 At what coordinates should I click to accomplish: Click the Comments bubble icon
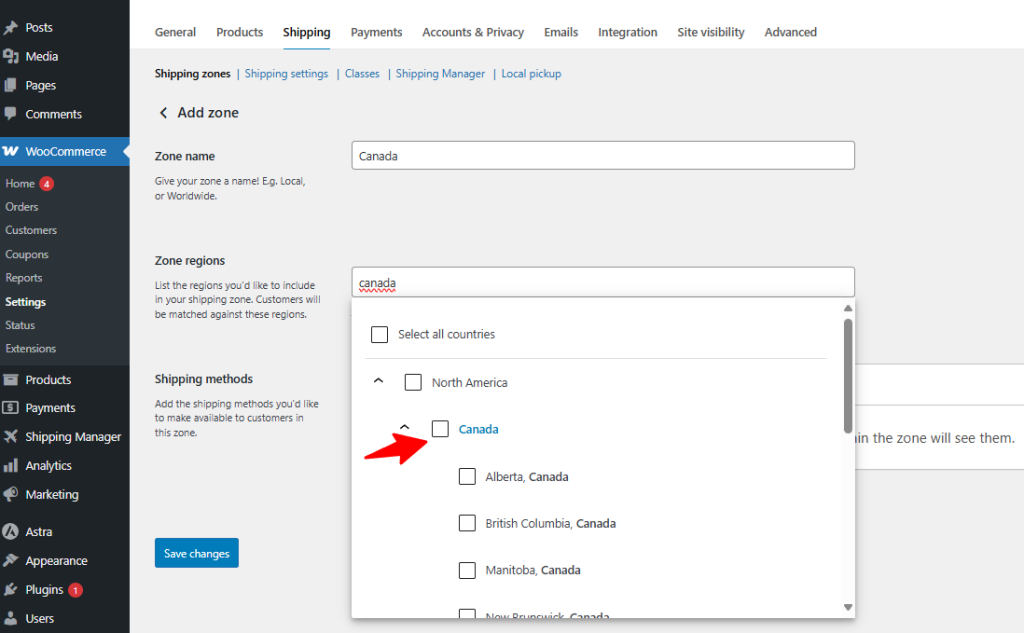[11, 114]
